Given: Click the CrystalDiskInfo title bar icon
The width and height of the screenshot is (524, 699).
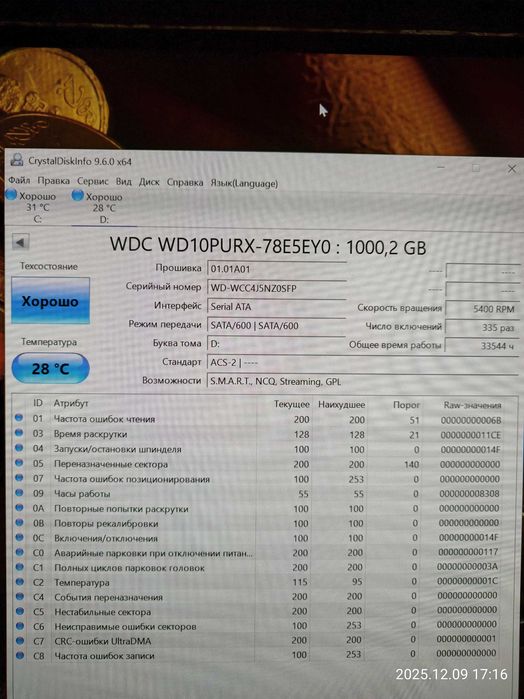Looking at the screenshot, I should 17,160.
